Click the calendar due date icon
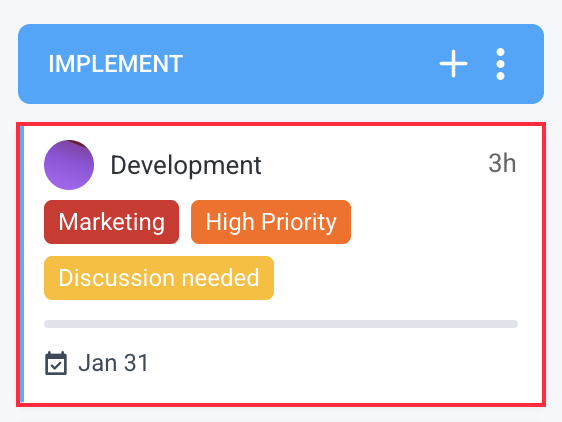 click(56, 363)
